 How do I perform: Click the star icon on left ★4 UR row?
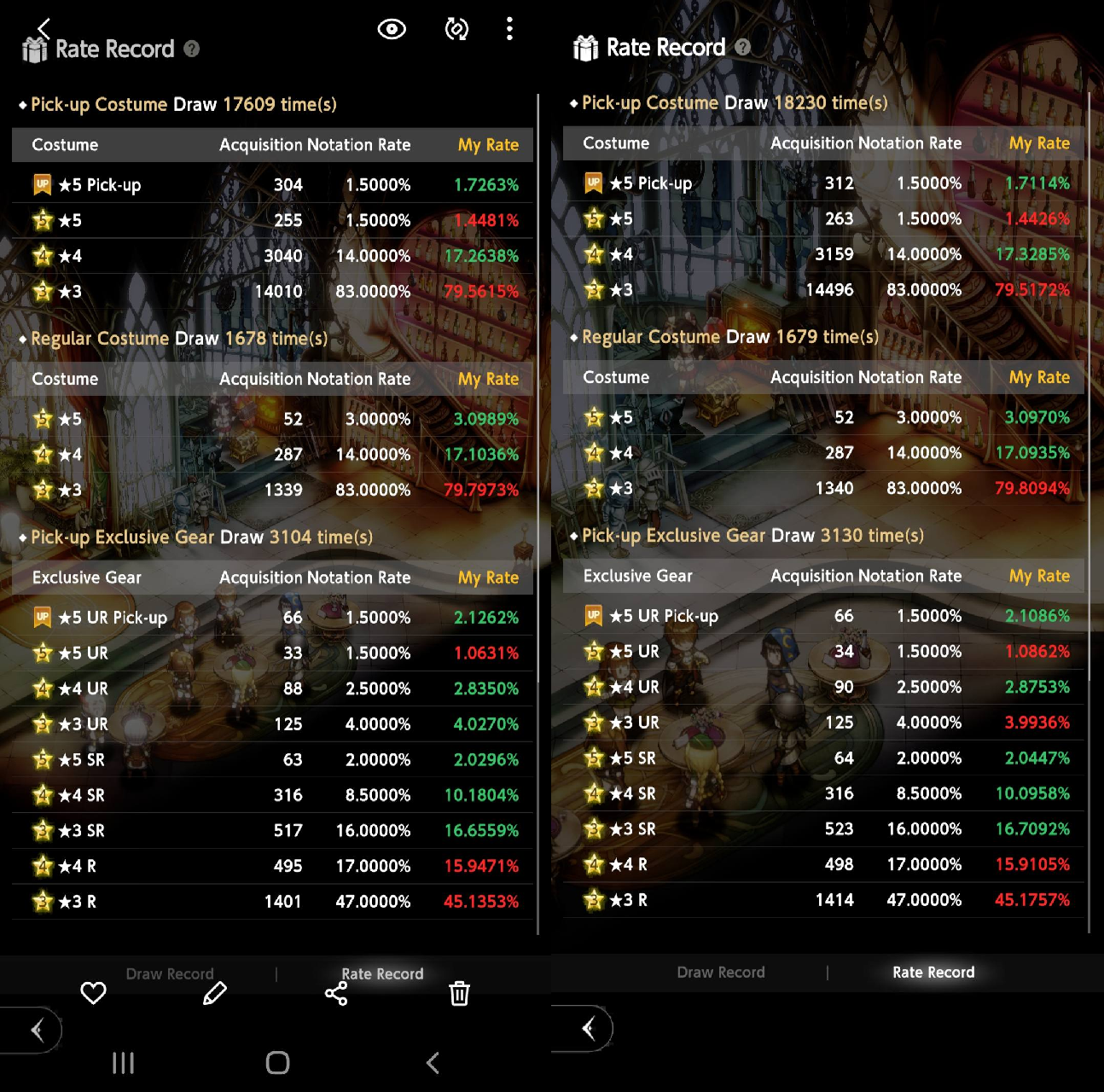click(43, 688)
